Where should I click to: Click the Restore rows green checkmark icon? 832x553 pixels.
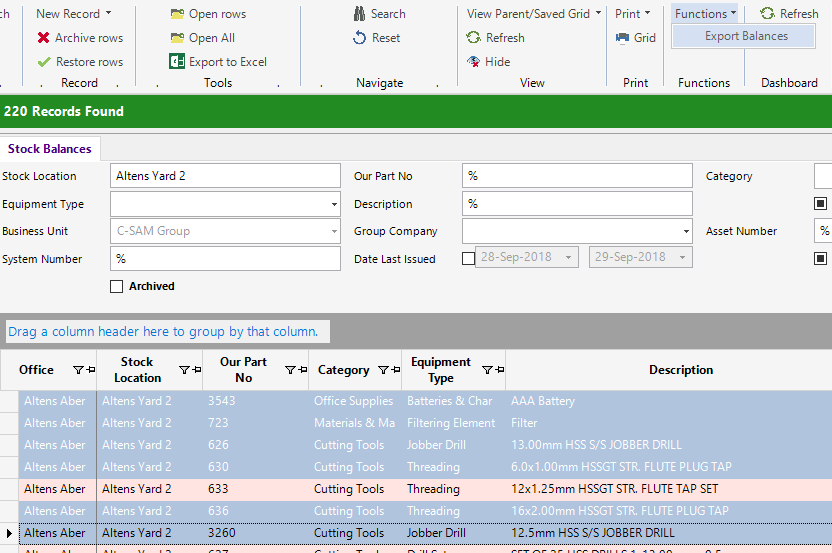click(x=44, y=62)
